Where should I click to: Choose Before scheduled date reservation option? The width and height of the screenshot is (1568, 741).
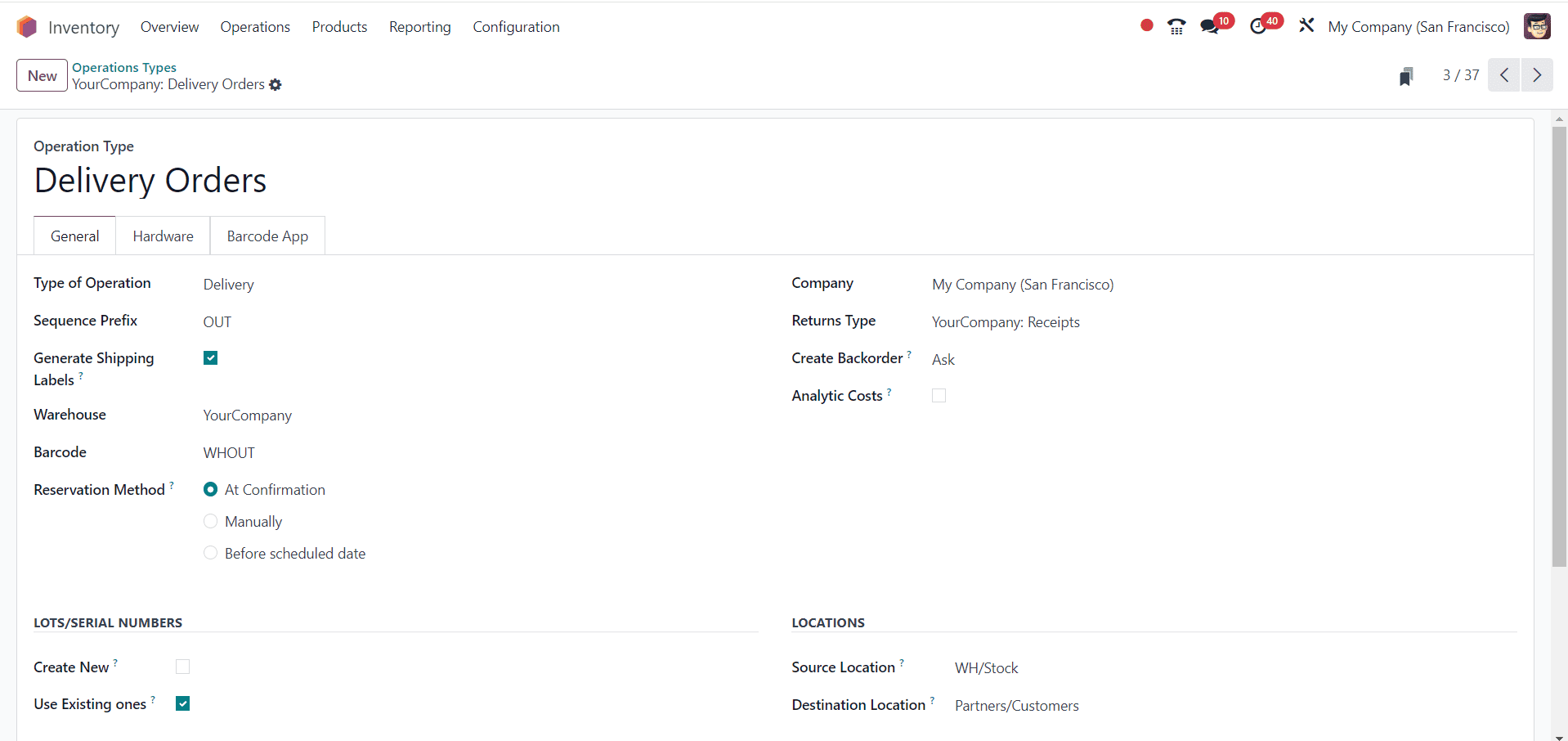coord(210,553)
